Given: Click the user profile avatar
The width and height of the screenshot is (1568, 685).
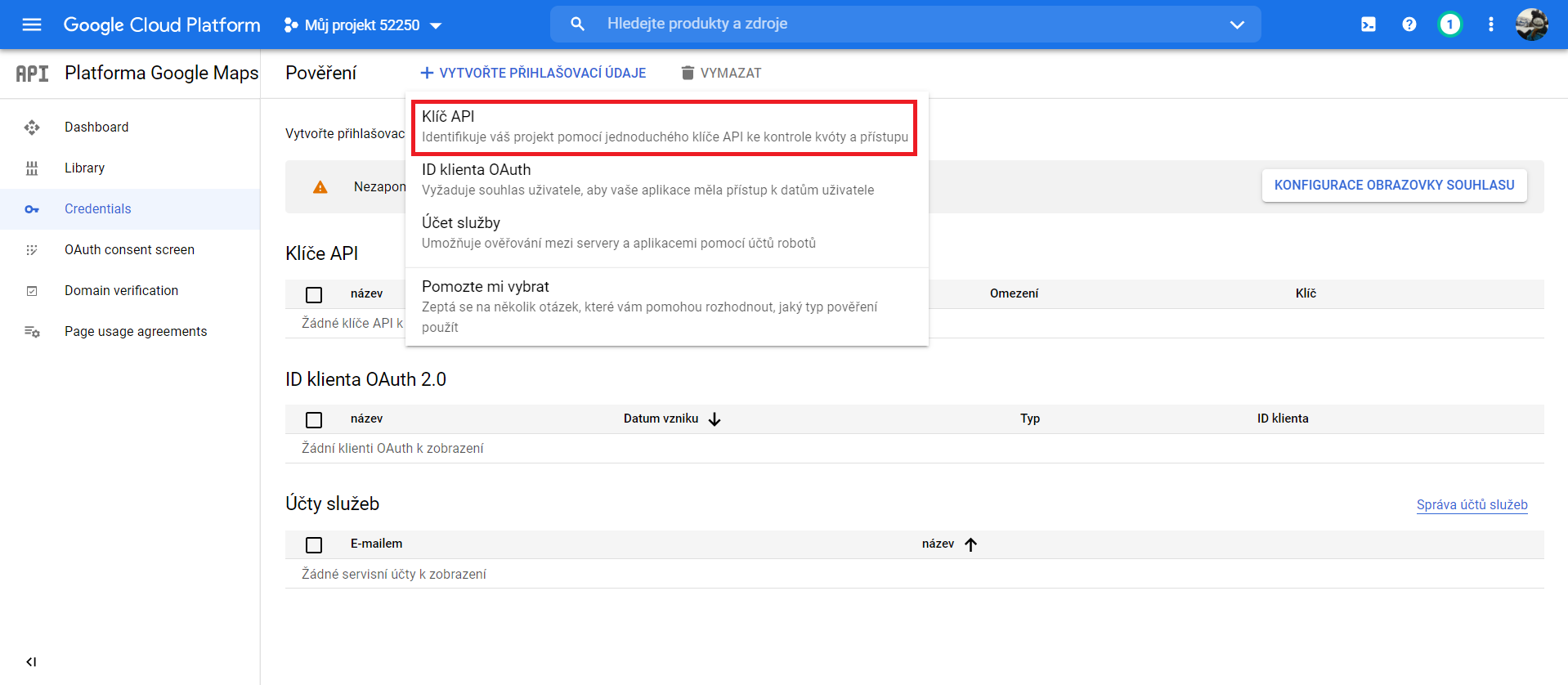Looking at the screenshot, I should [1530, 25].
